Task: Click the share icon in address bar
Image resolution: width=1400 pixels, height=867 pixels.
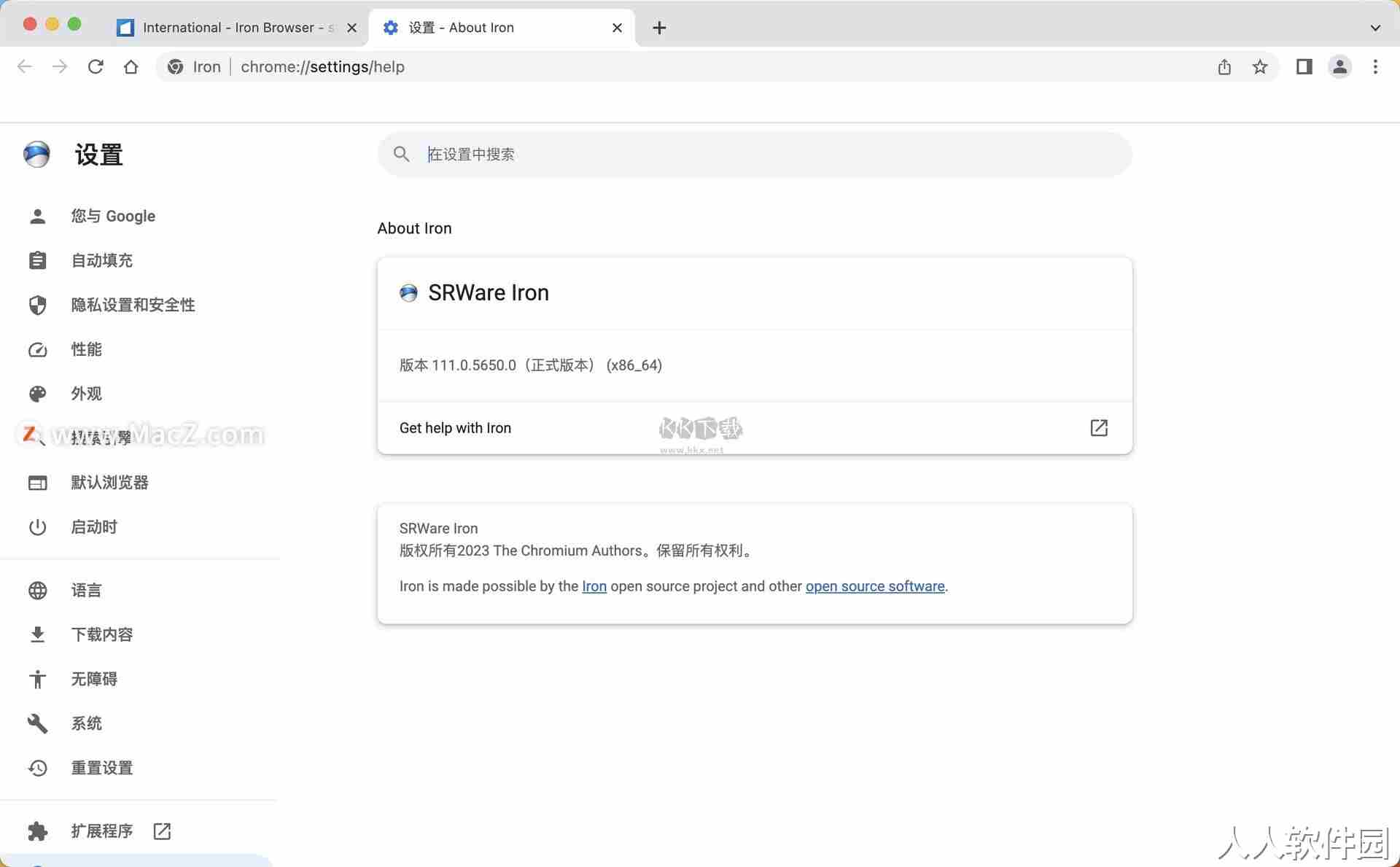Action: click(x=1224, y=67)
